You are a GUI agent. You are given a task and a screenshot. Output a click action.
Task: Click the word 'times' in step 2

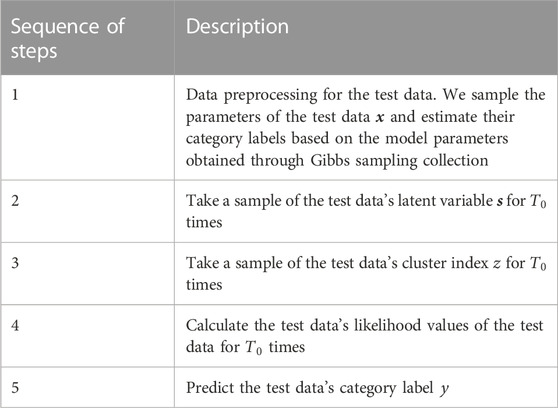click(204, 223)
